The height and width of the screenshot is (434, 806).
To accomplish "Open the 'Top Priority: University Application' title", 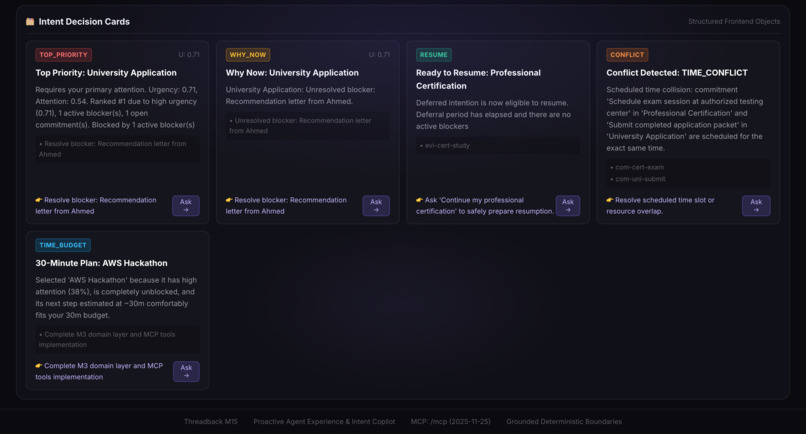I will pos(106,73).
